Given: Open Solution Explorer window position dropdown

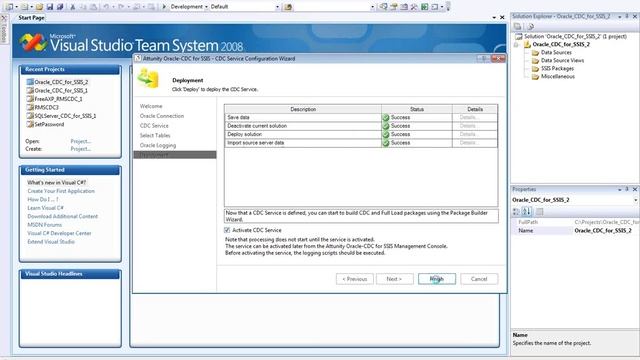Looking at the screenshot, I should (x=620, y=16).
